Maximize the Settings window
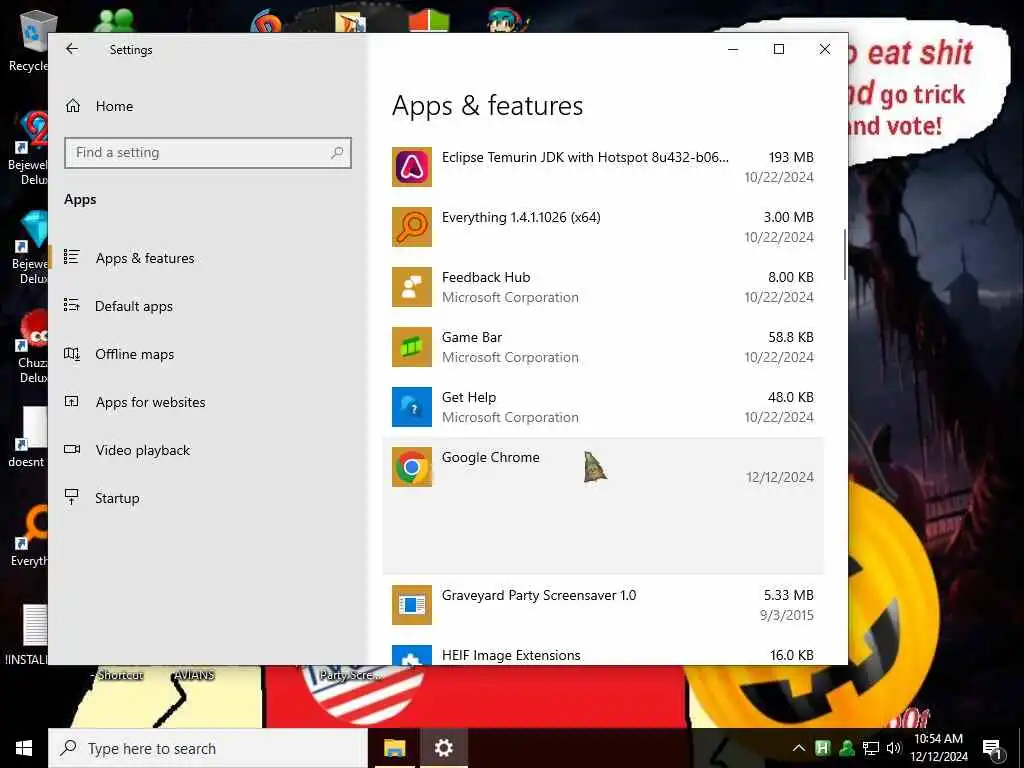 point(778,49)
